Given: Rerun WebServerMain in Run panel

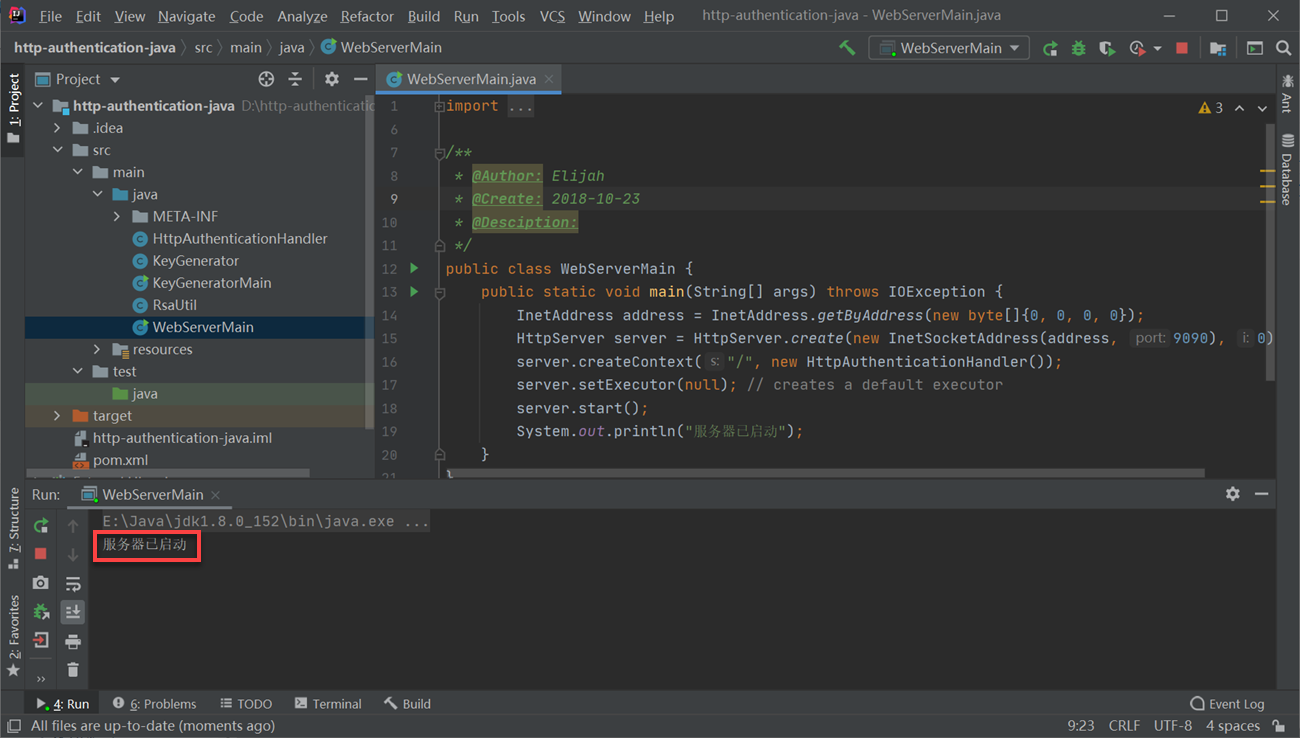Looking at the screenshot, I should pos(41,525).
